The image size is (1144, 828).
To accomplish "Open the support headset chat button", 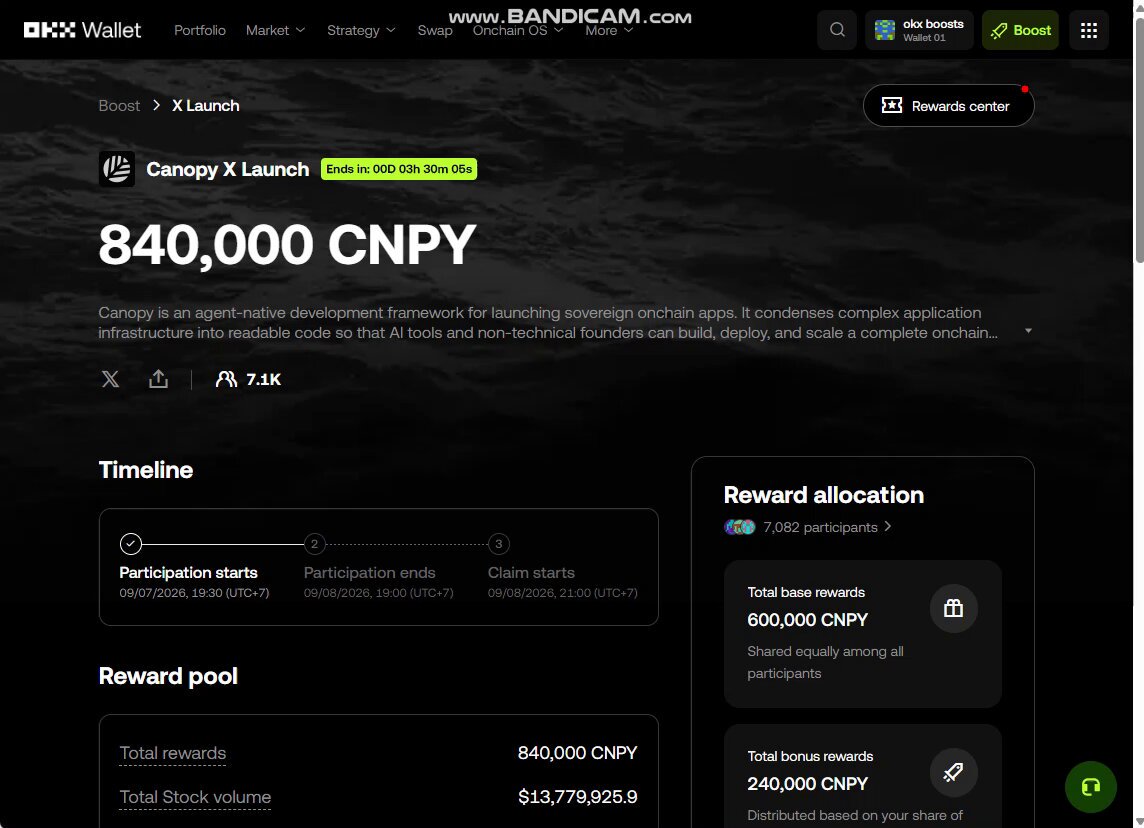I will click(x=1091, y=787).
